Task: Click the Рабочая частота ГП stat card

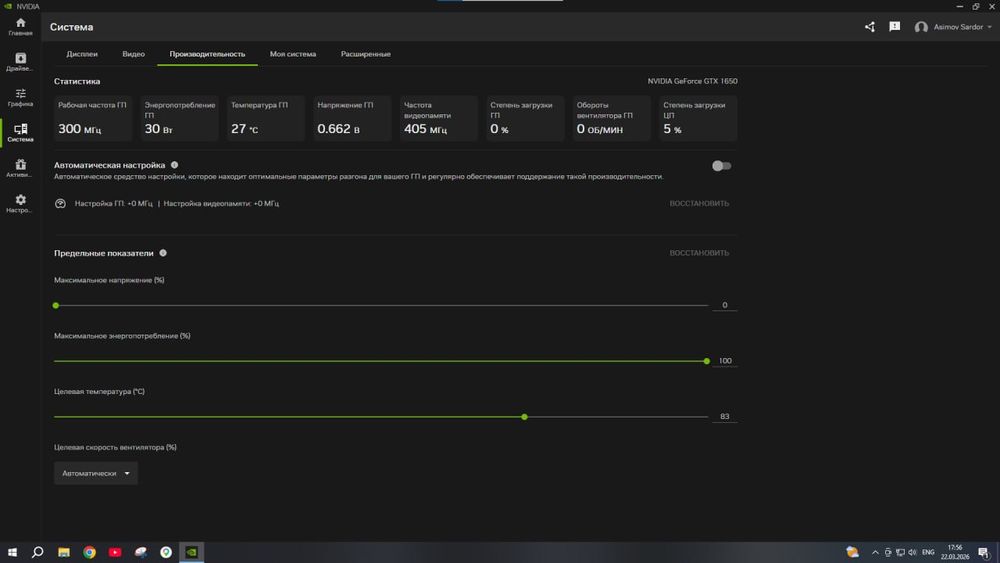Action: (x=92, y=118)
